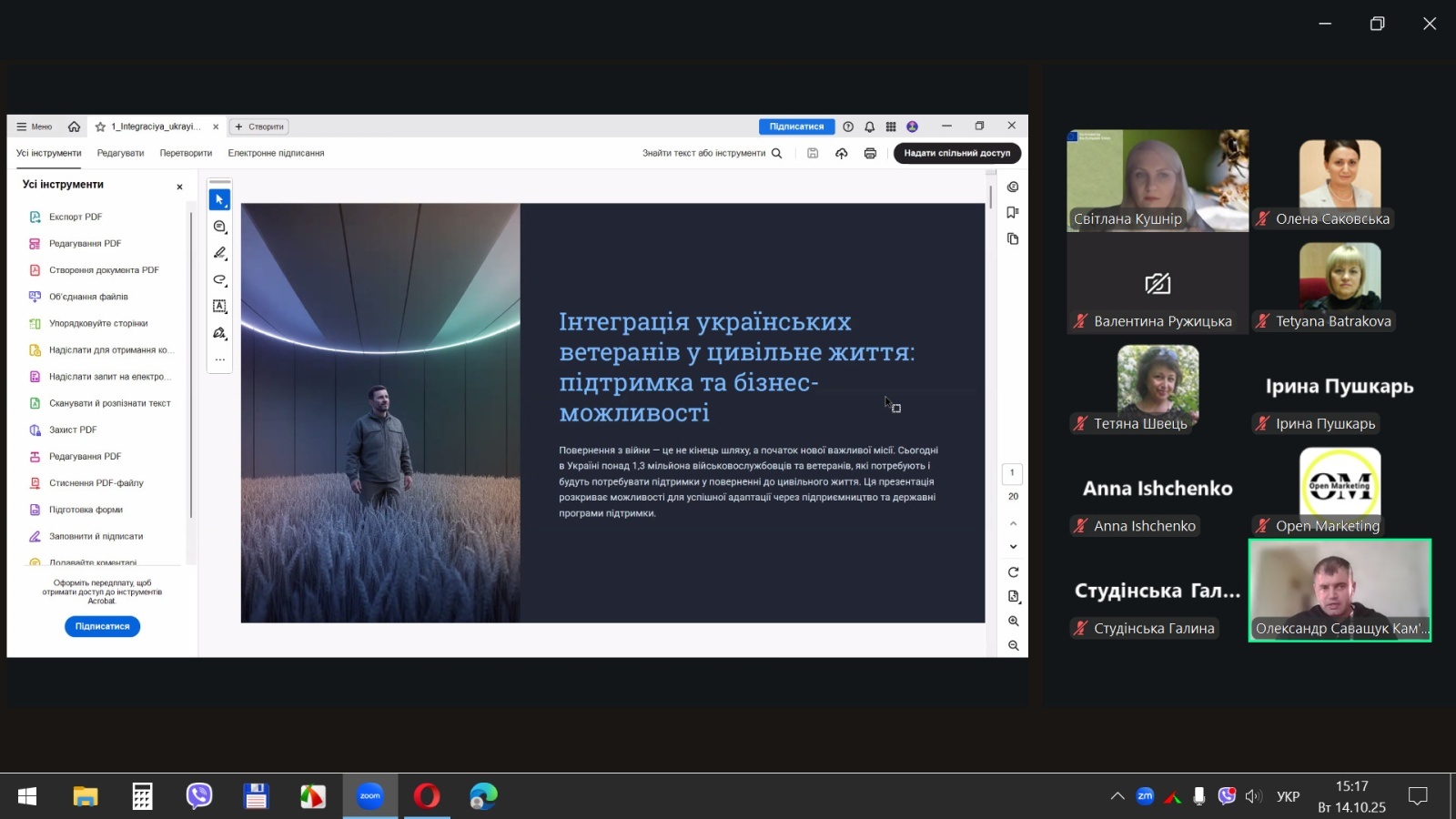Zoom in with the magnifier plus icon
The height and width of the screenshot is (819, 1456).
1013,622
